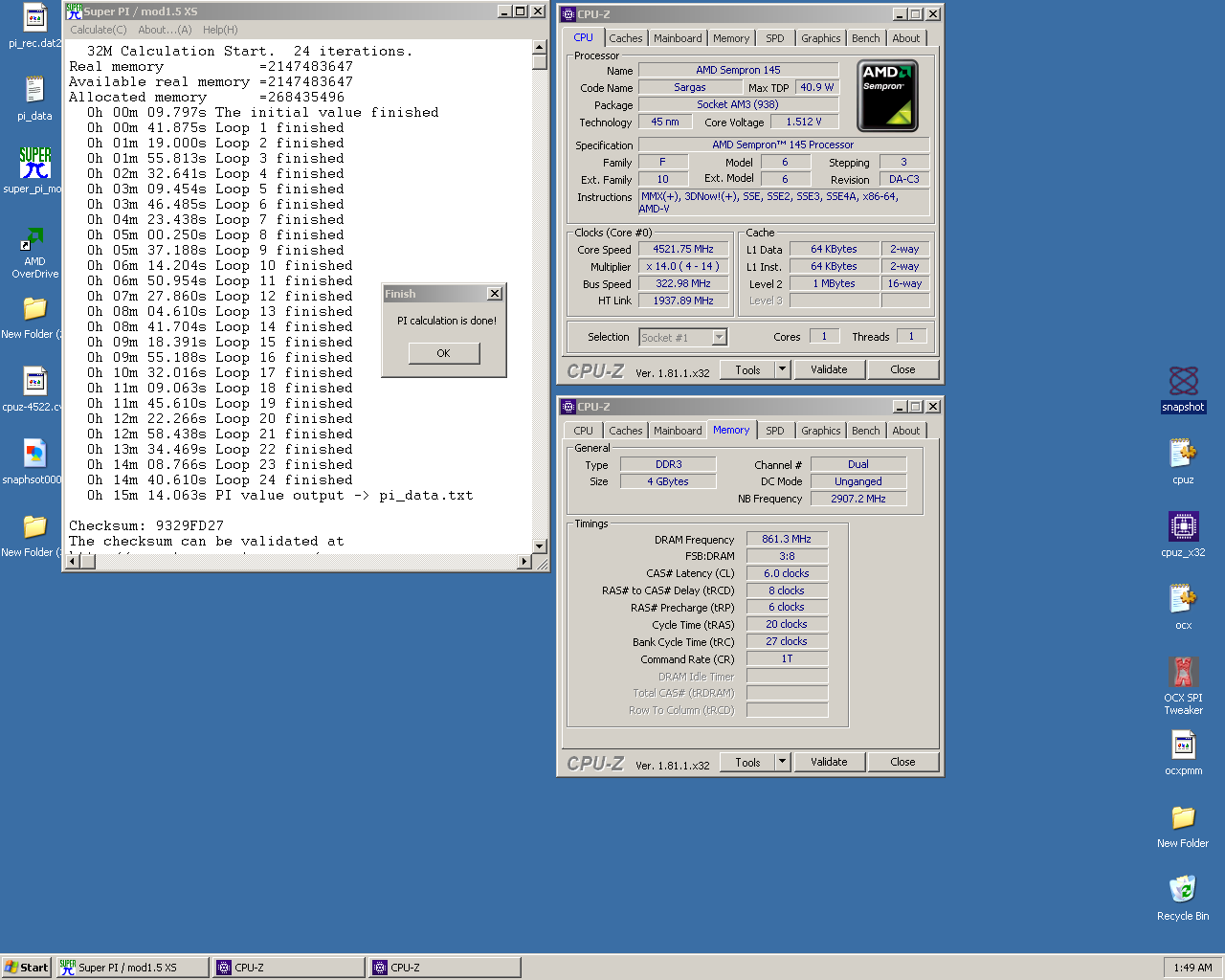Select the cpuz-4522.cvf file icon
The height and width of the screenshot is (980, 1225).
pos(34,381)
